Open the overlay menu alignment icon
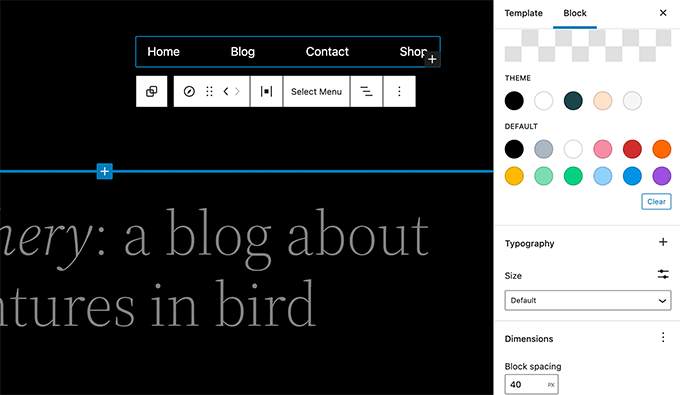The image size is (680, 395). point(366,91)
